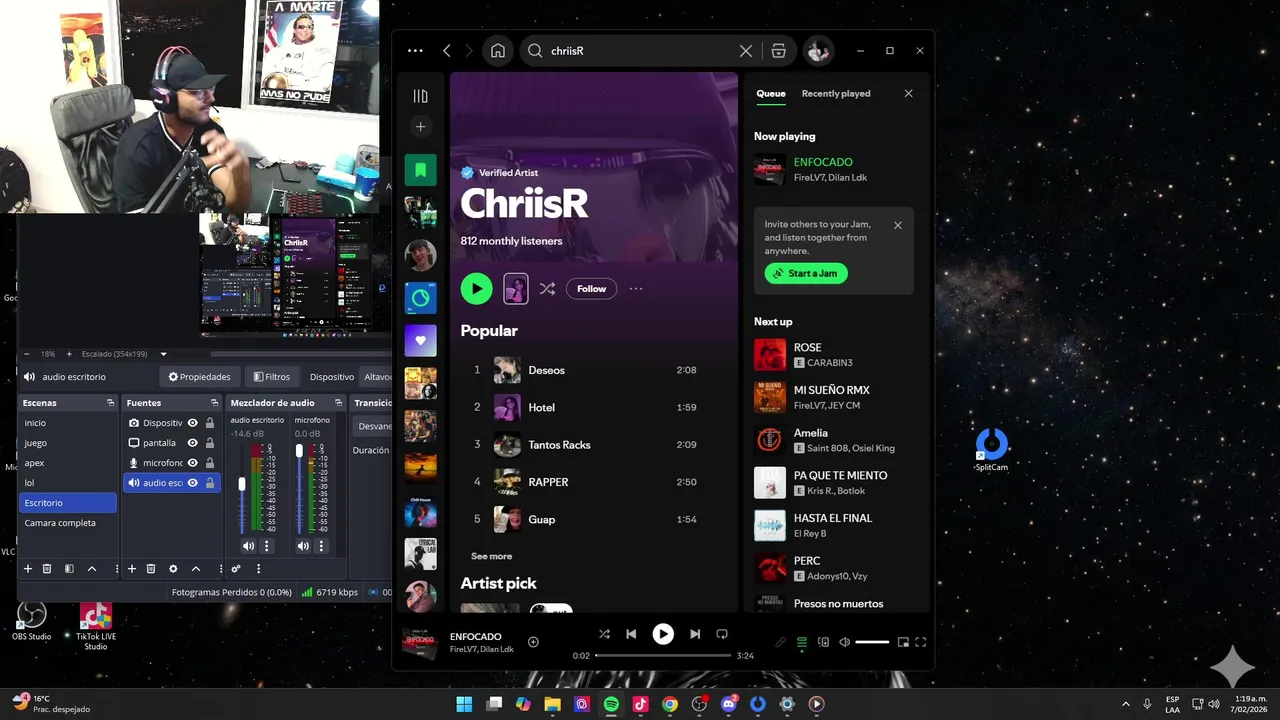Toggle the Queue view icon in player bar
Viewport: 1280px width, 720px height.
[x=801, y=642]
